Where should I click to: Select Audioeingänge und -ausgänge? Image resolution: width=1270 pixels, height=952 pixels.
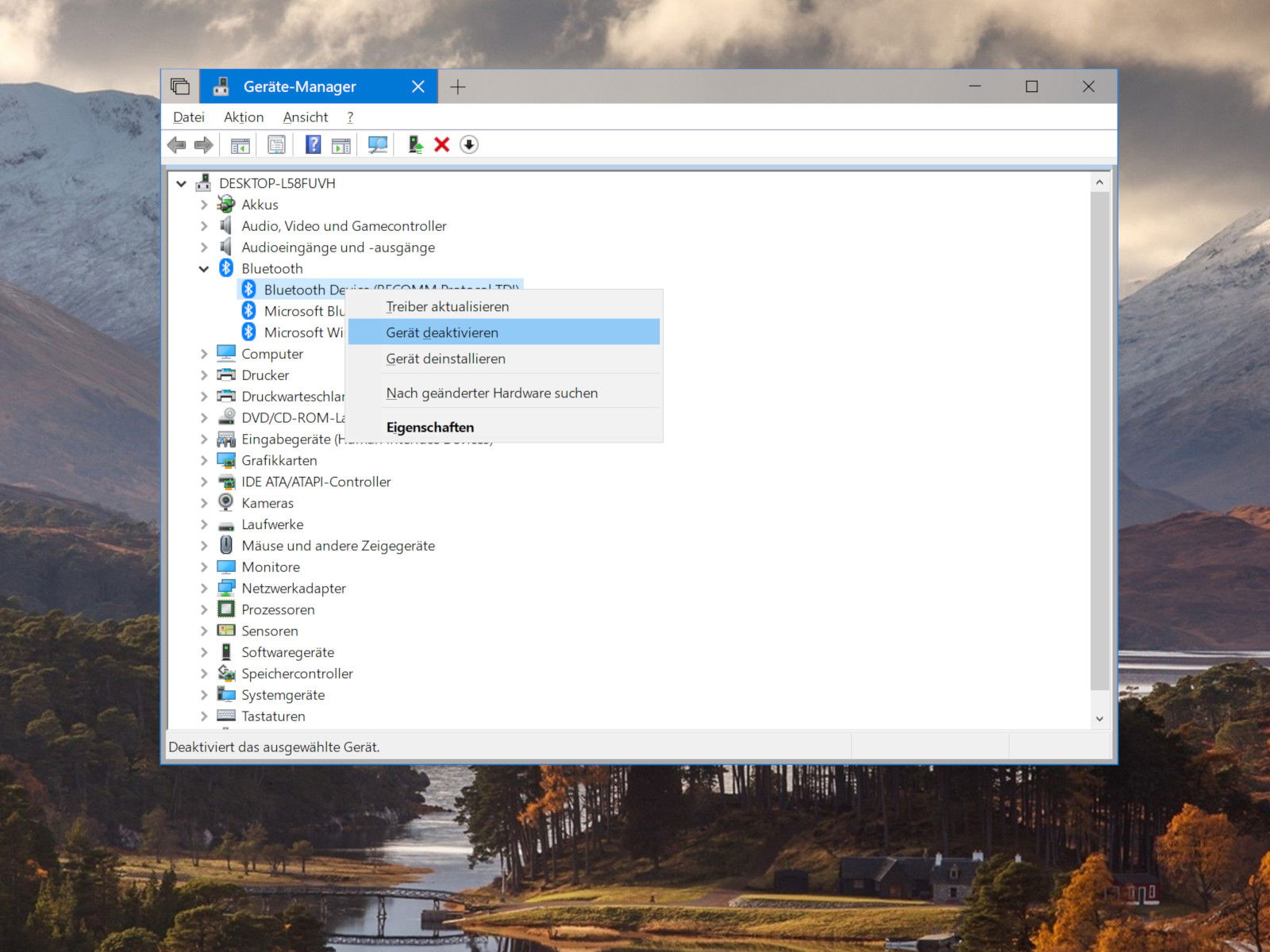pyautogui.click(x=338, y=248)
